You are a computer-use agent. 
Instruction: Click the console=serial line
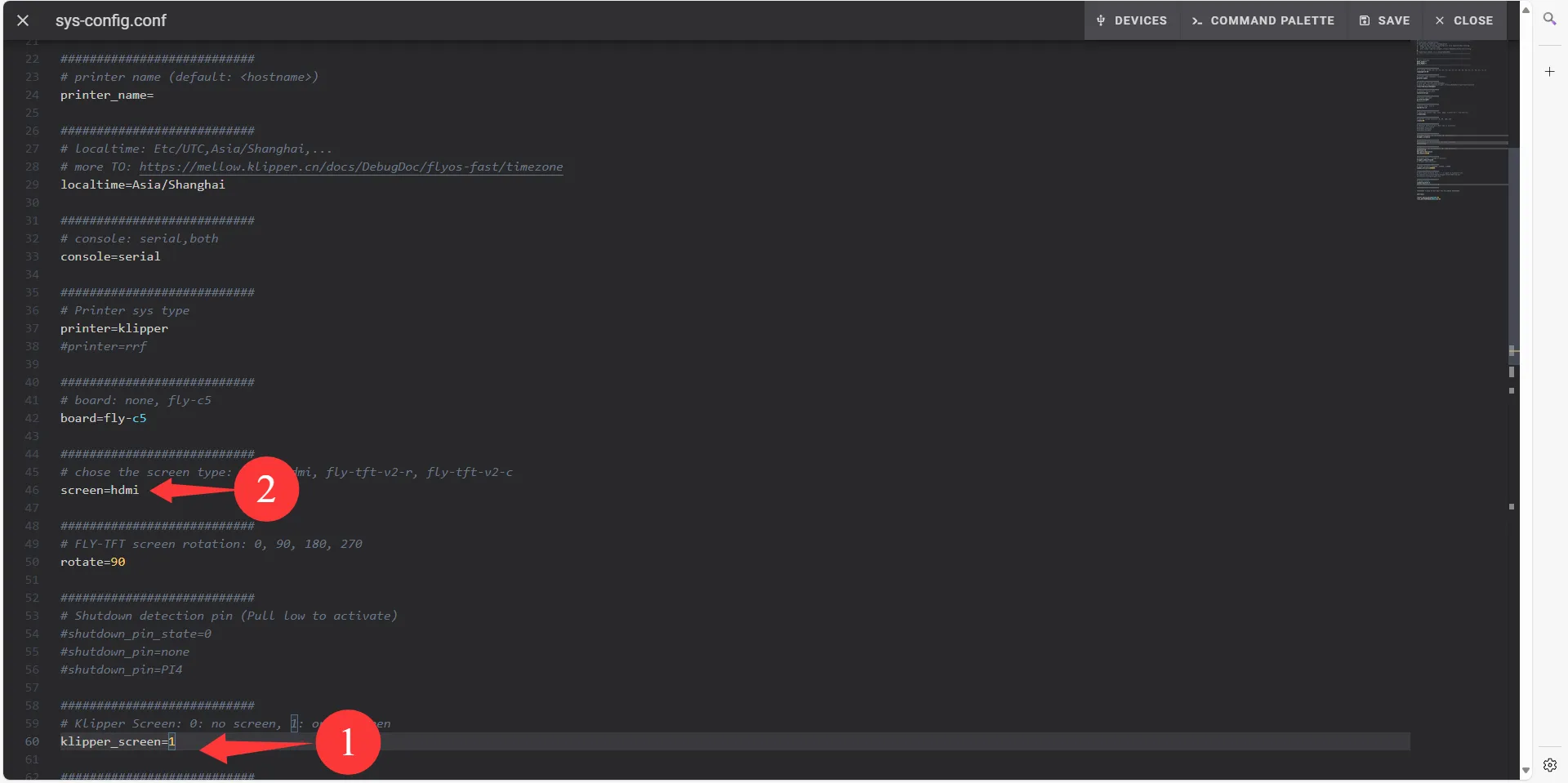click(x=110, y=256)
